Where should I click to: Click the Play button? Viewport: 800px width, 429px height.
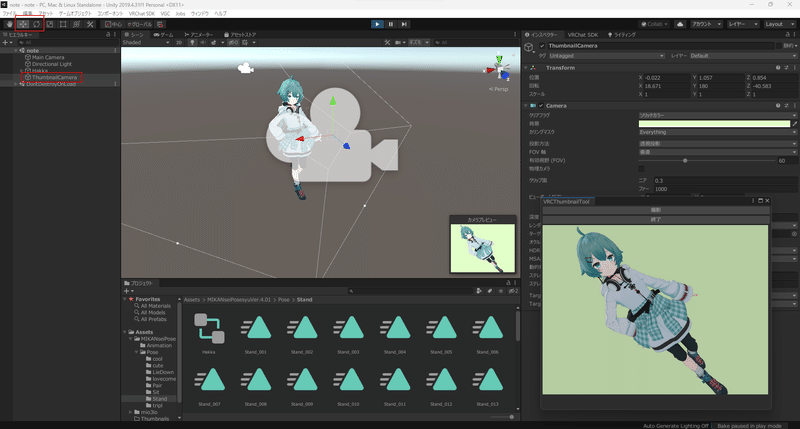coord(377,24)
